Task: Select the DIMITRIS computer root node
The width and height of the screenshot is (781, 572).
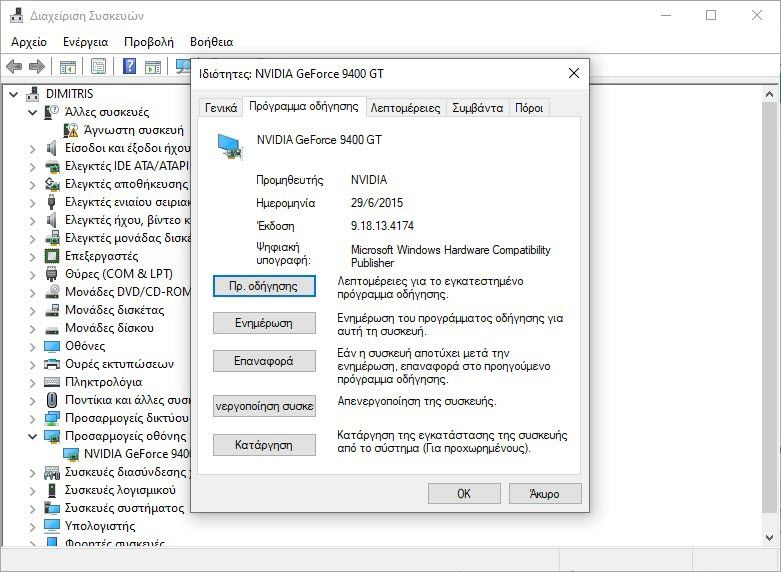Action: point(69,94)
